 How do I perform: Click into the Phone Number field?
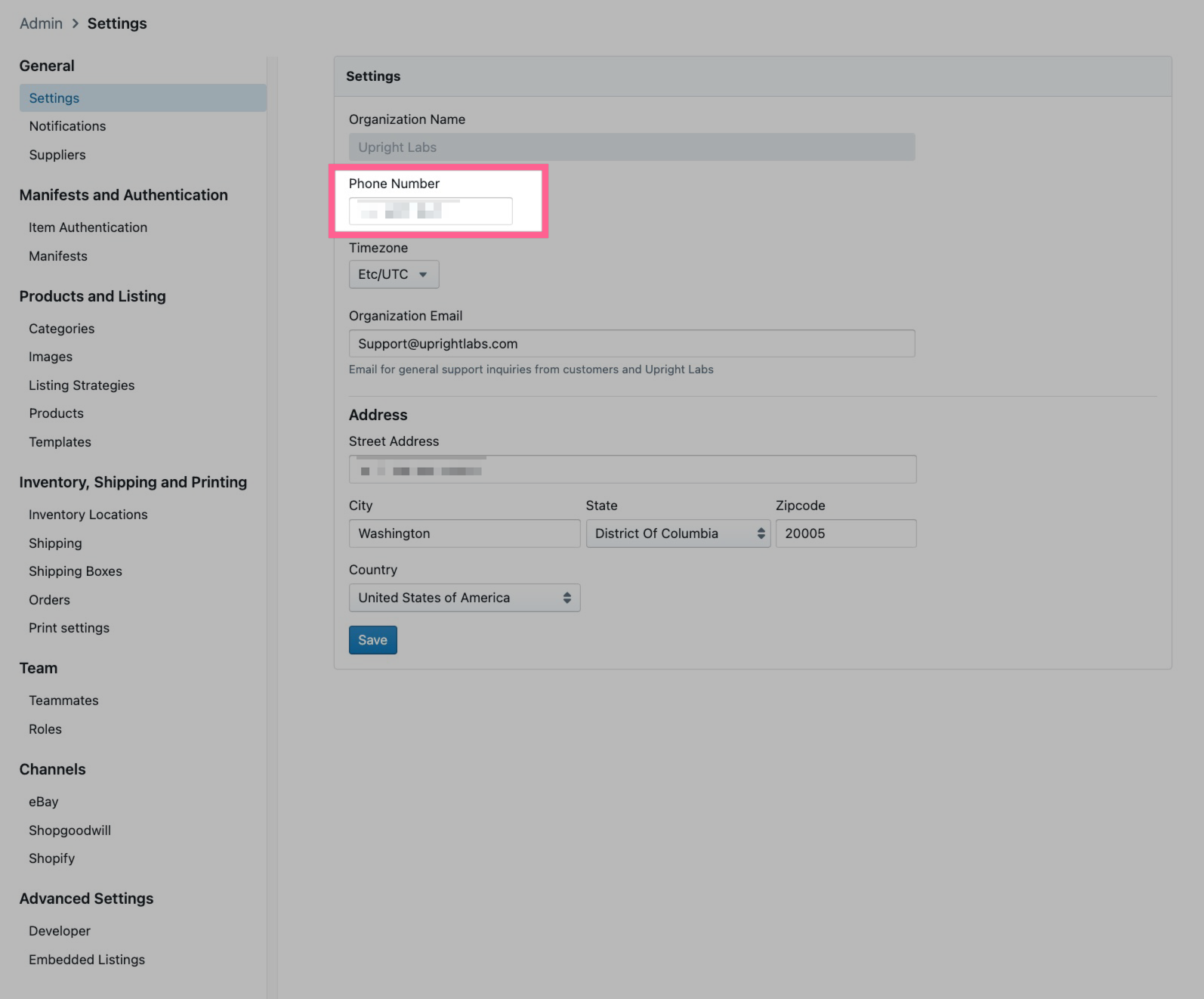(x=431, y=211)
